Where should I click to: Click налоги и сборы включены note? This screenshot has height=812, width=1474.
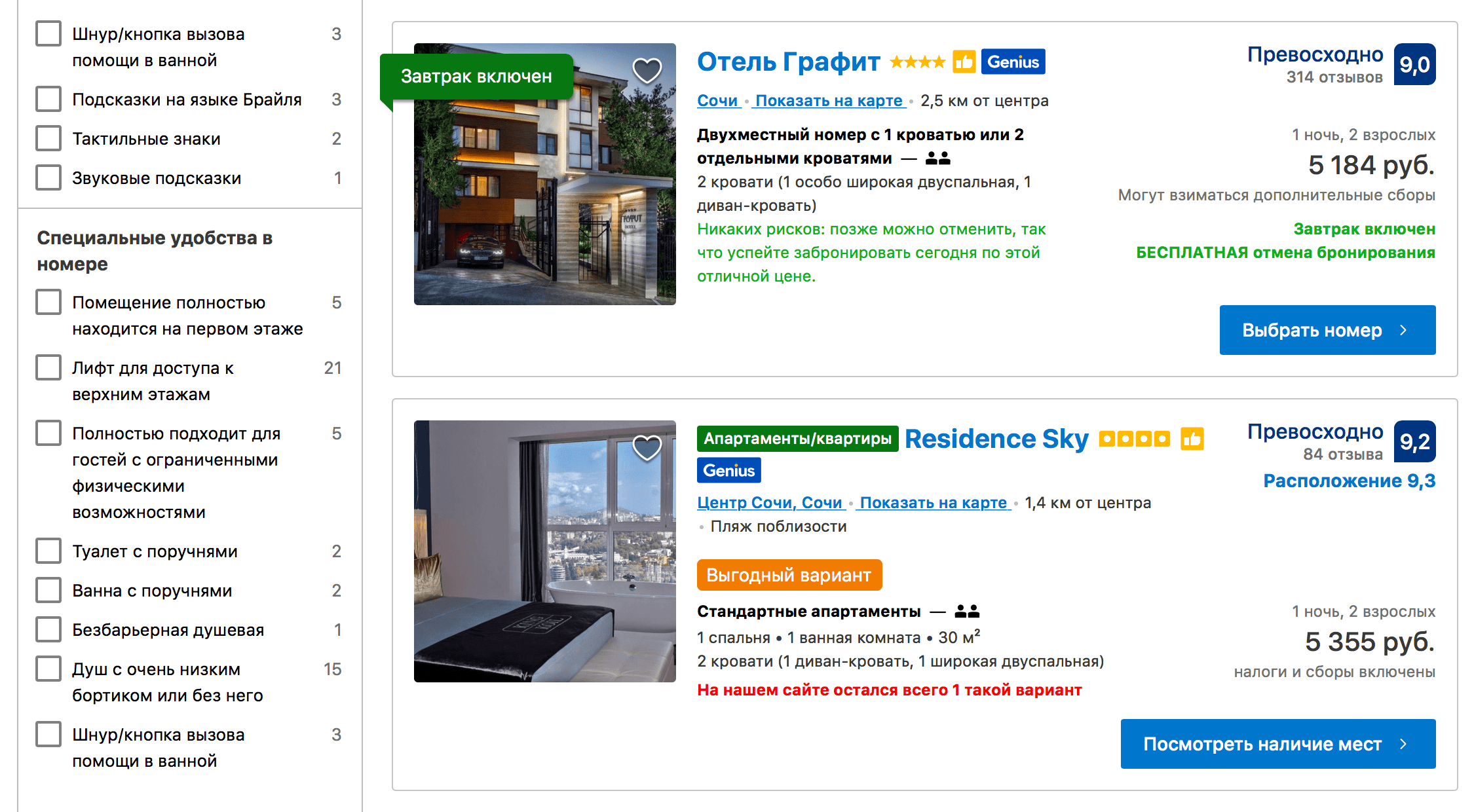pyautogui.click(x=1334, y=672)
